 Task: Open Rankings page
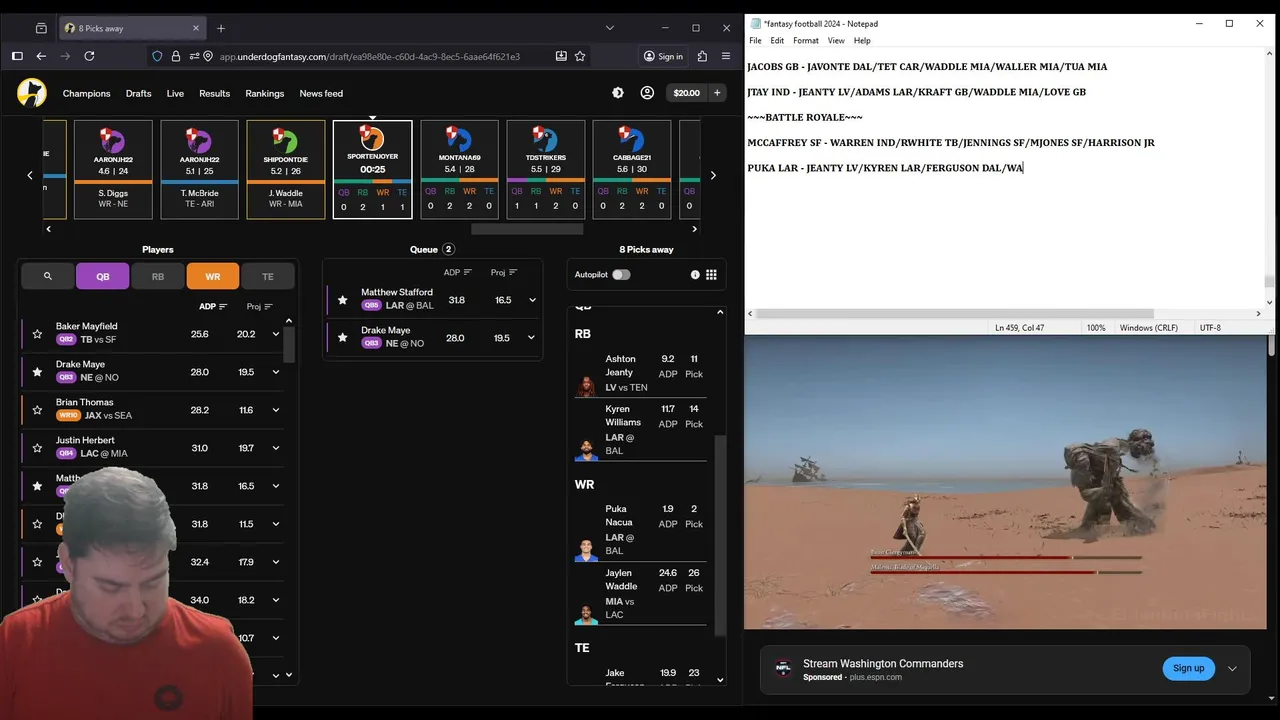265,93
